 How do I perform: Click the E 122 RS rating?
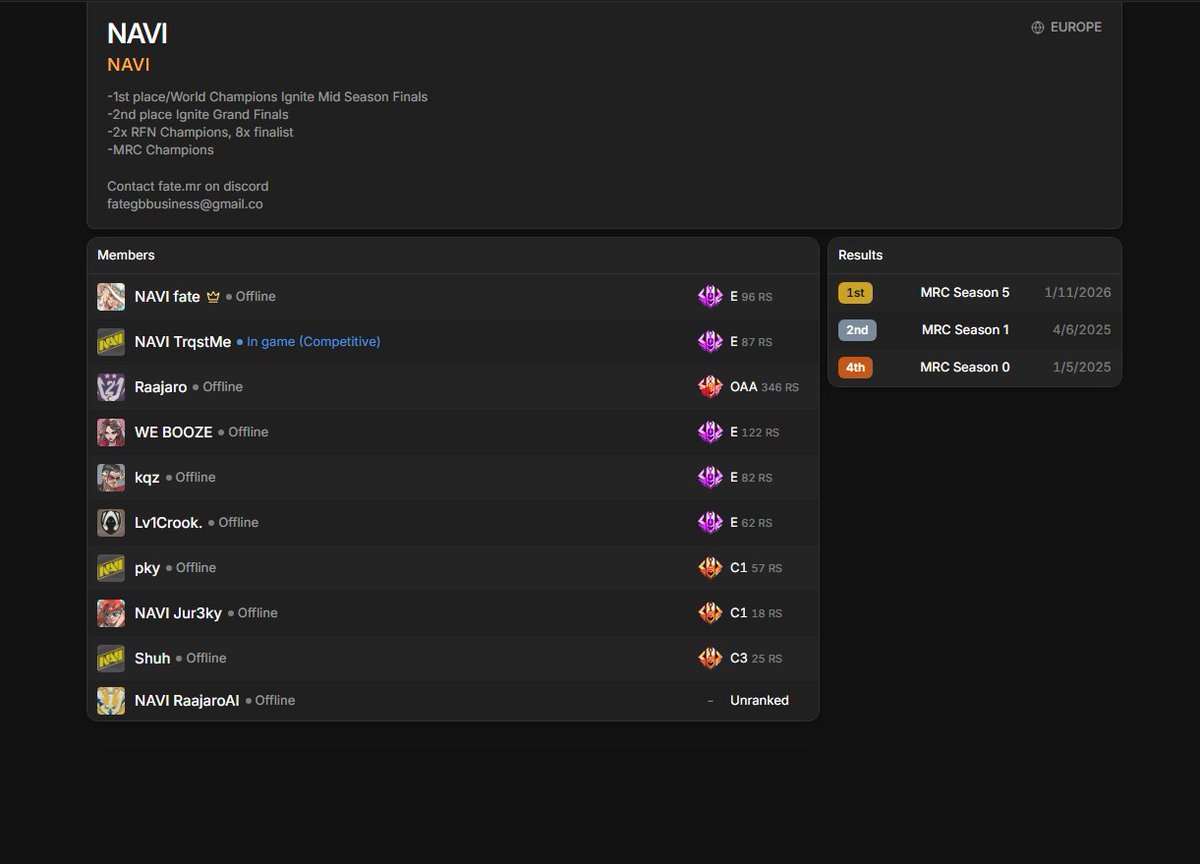coord(754,432)
